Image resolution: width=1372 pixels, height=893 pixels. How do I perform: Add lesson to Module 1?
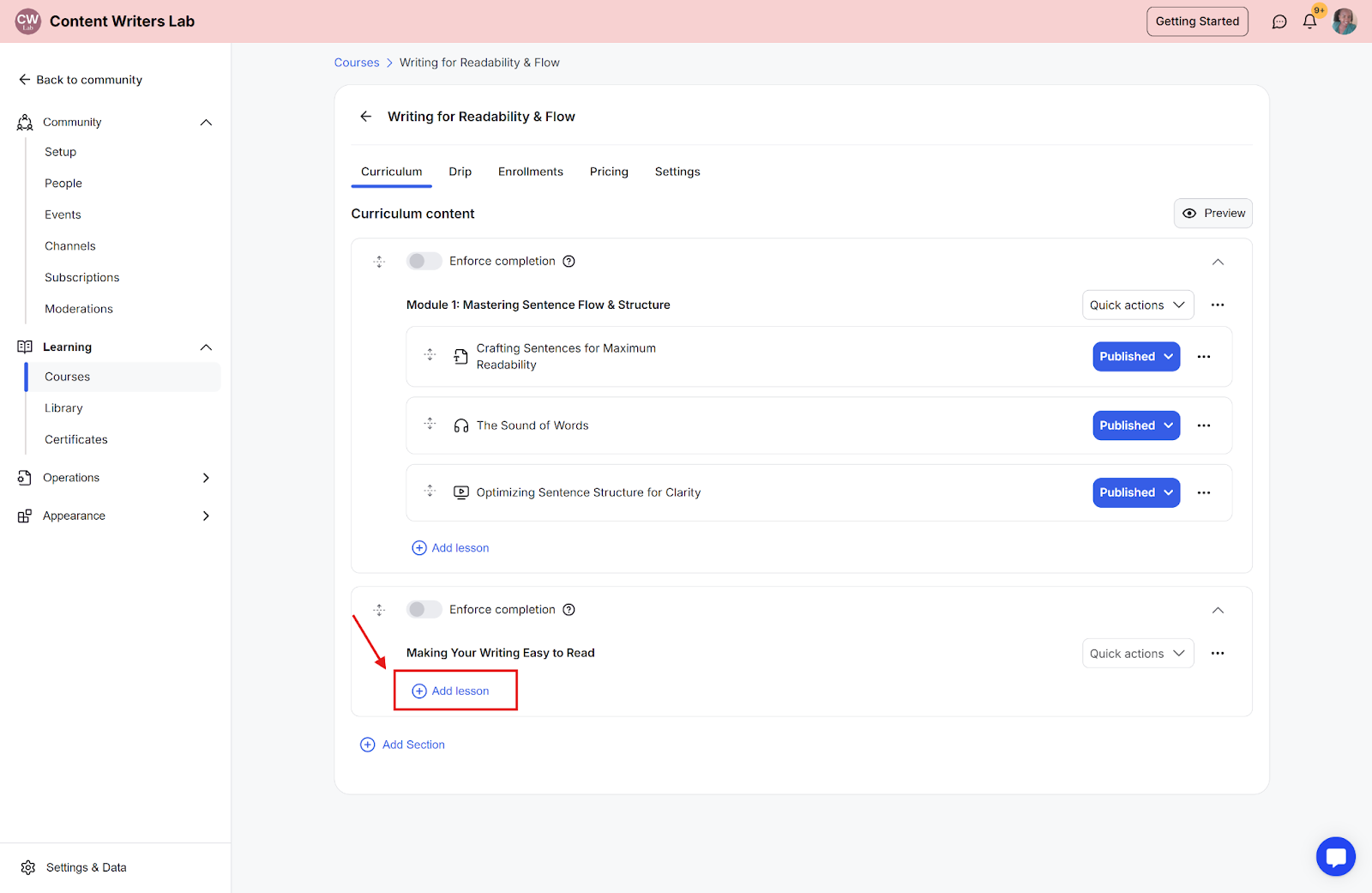coord(450,548)
